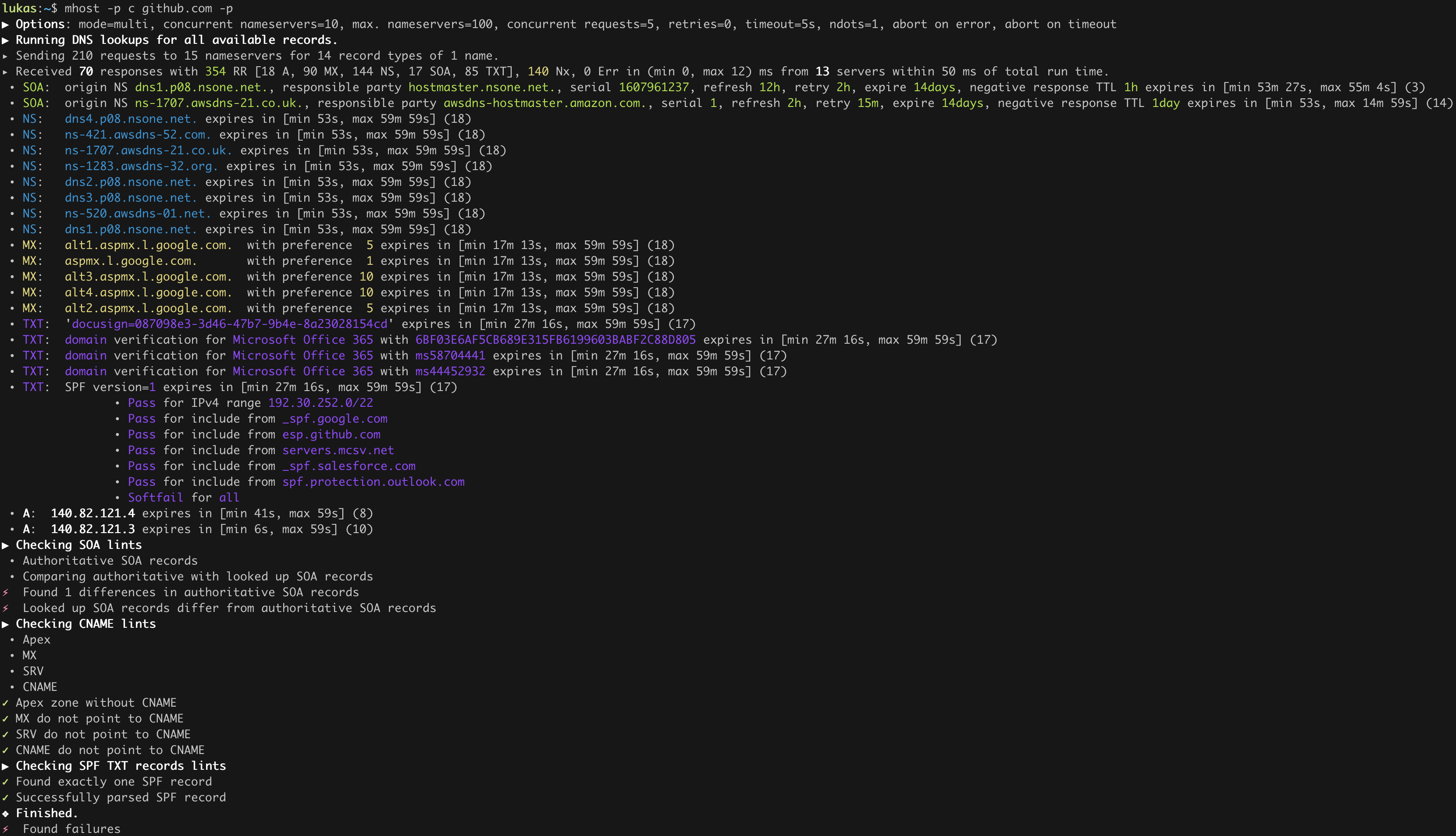The image size is (1456, 836).
Task: Click the esp.github.com include domain
Action: coord(331,434)
